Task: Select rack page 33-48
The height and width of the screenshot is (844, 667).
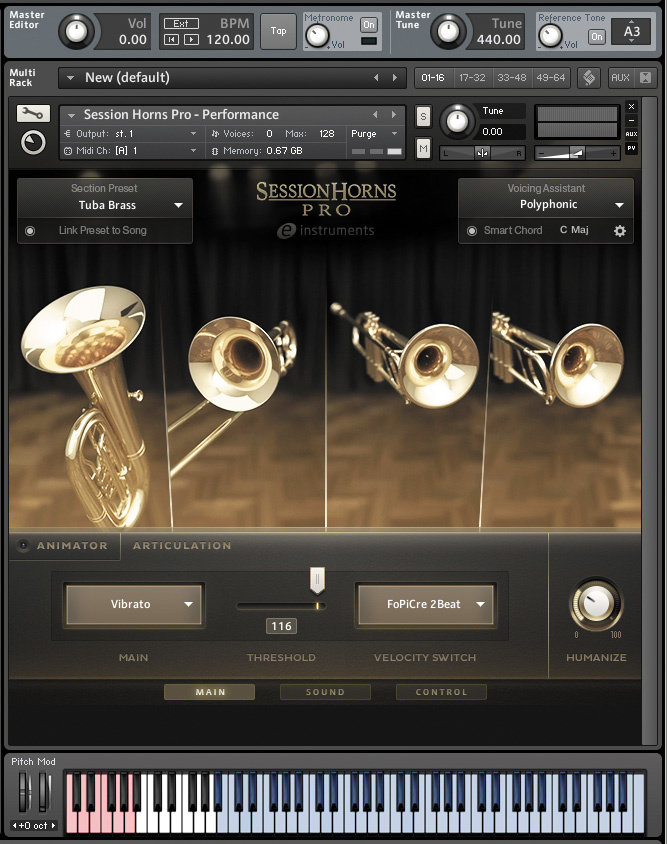Action: tap(511, 78)
